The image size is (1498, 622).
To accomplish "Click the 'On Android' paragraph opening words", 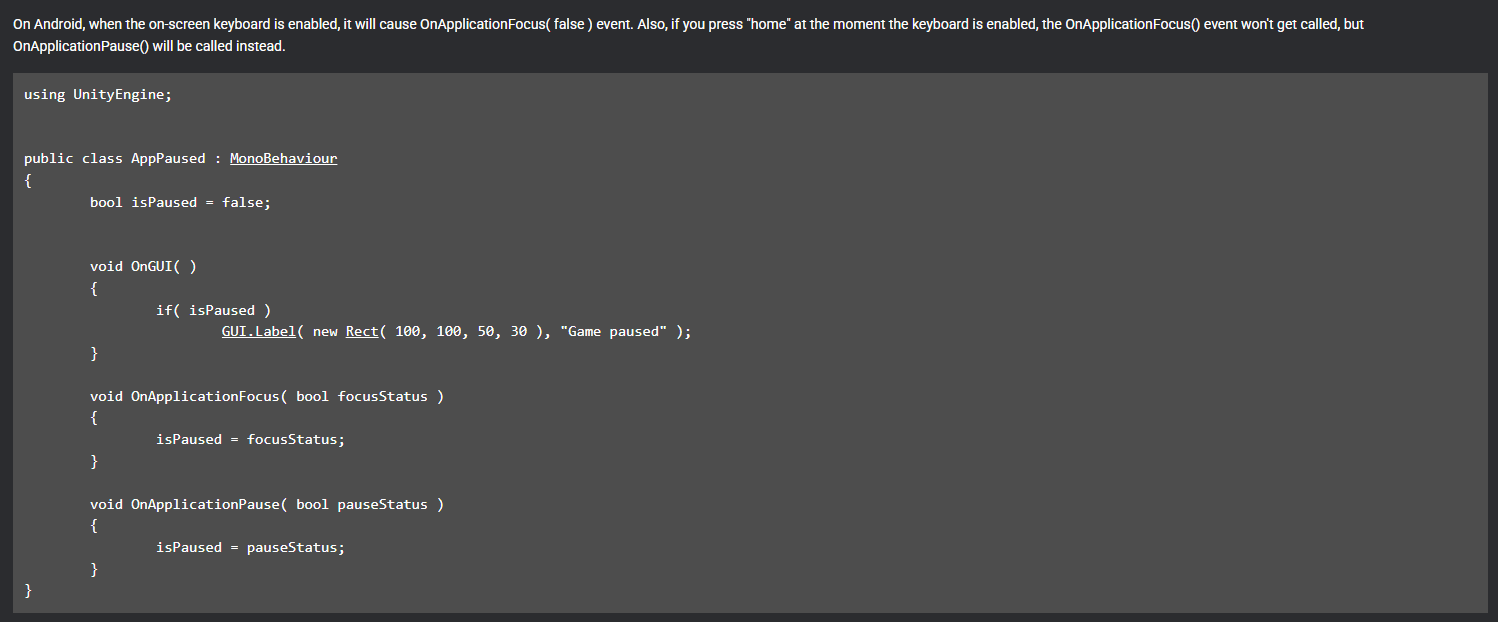I will click(48, 23).
